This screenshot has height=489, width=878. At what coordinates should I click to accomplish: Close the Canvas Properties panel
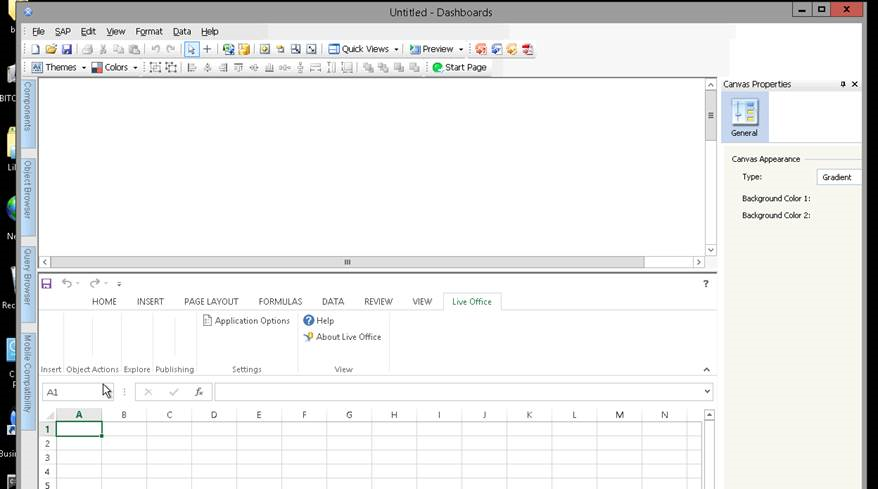tap(854, 84)
